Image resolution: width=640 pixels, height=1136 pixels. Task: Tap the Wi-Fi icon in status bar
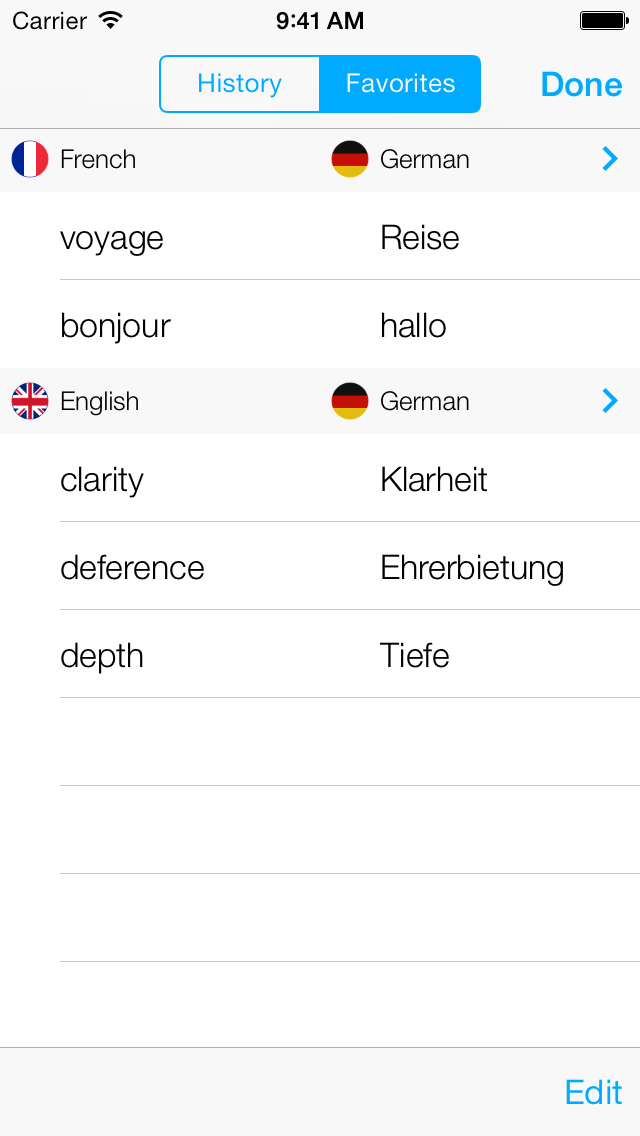point(111,20)
